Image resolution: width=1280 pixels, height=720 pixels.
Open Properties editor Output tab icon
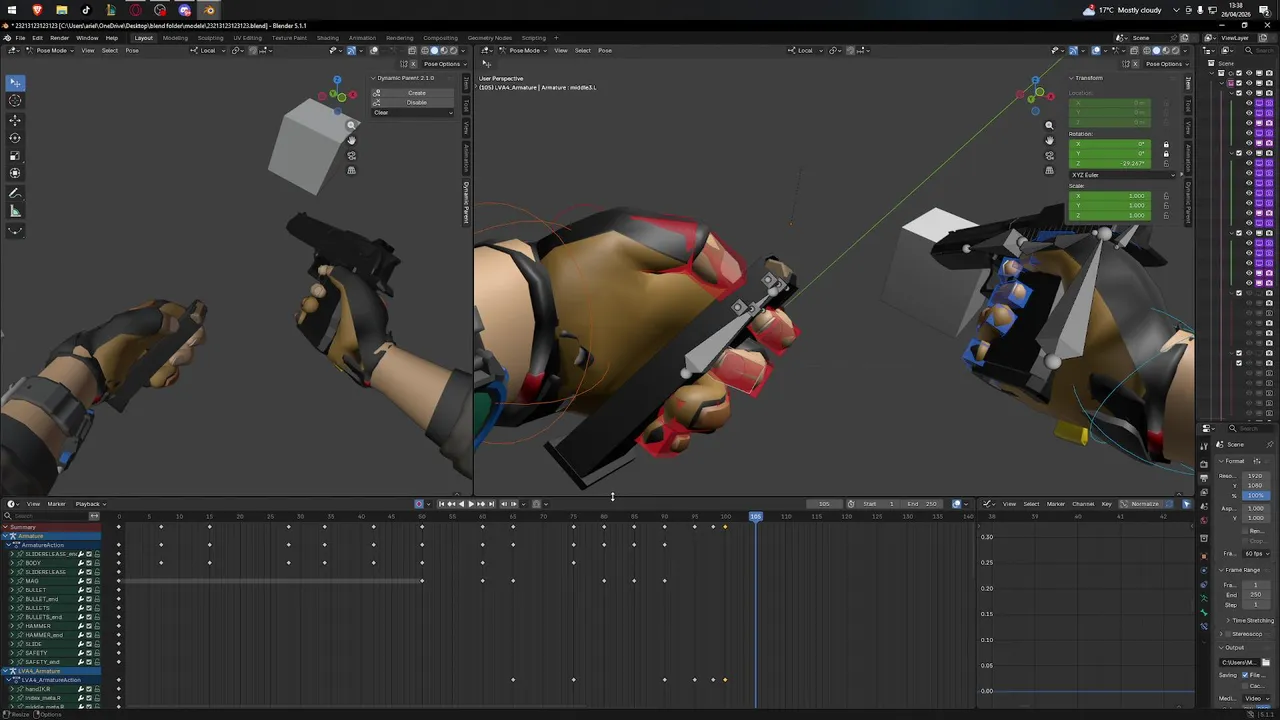coord(1205,478)
